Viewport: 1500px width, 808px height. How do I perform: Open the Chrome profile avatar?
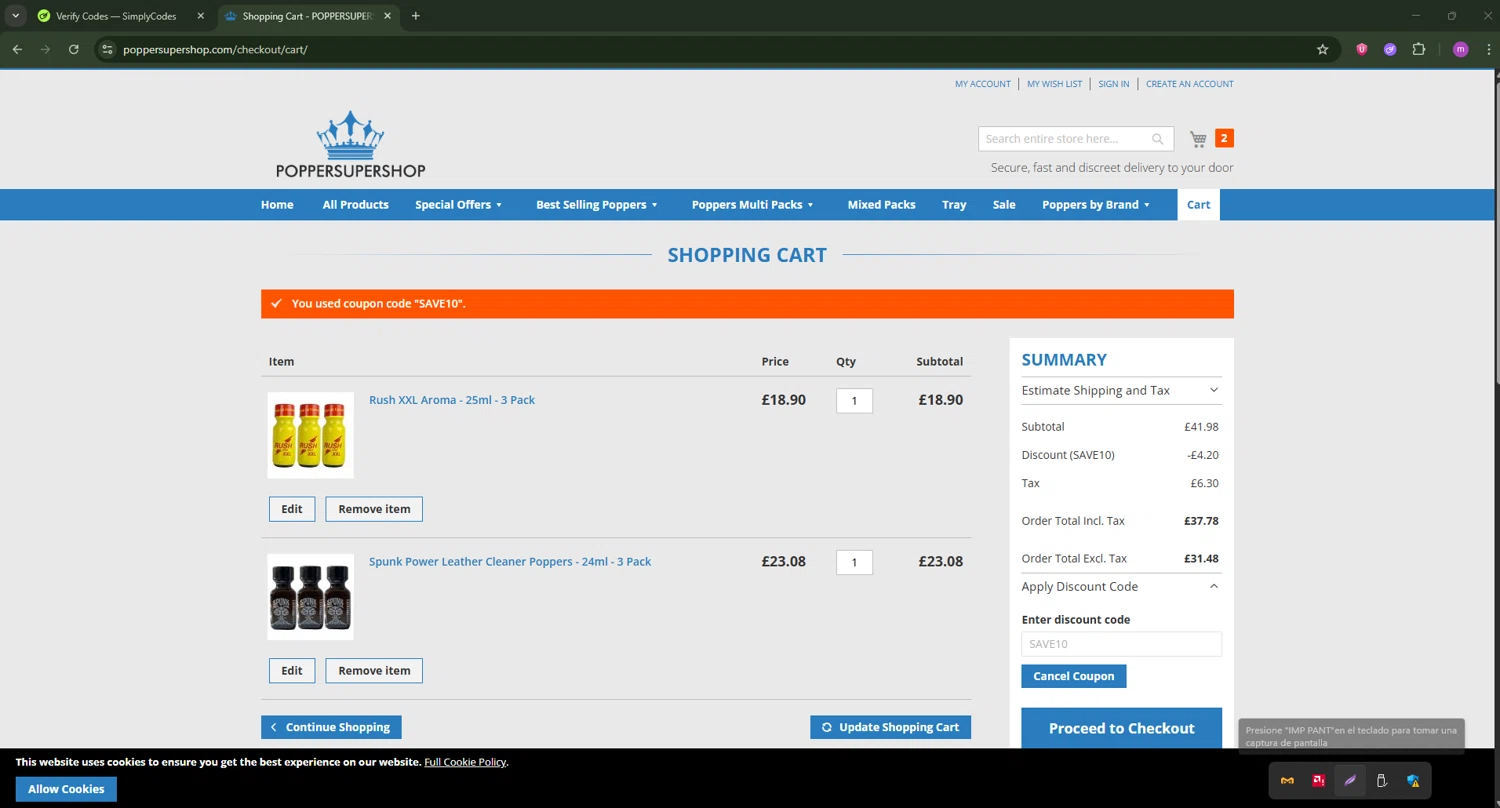point(1460,49)
